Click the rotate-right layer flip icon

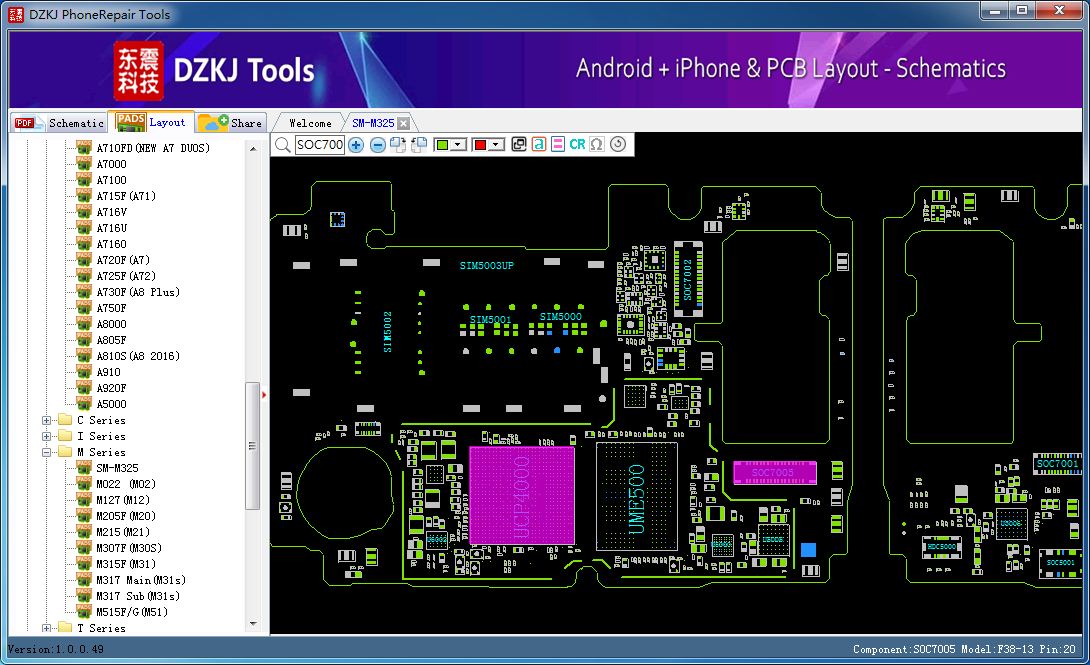tap(398, 145)
